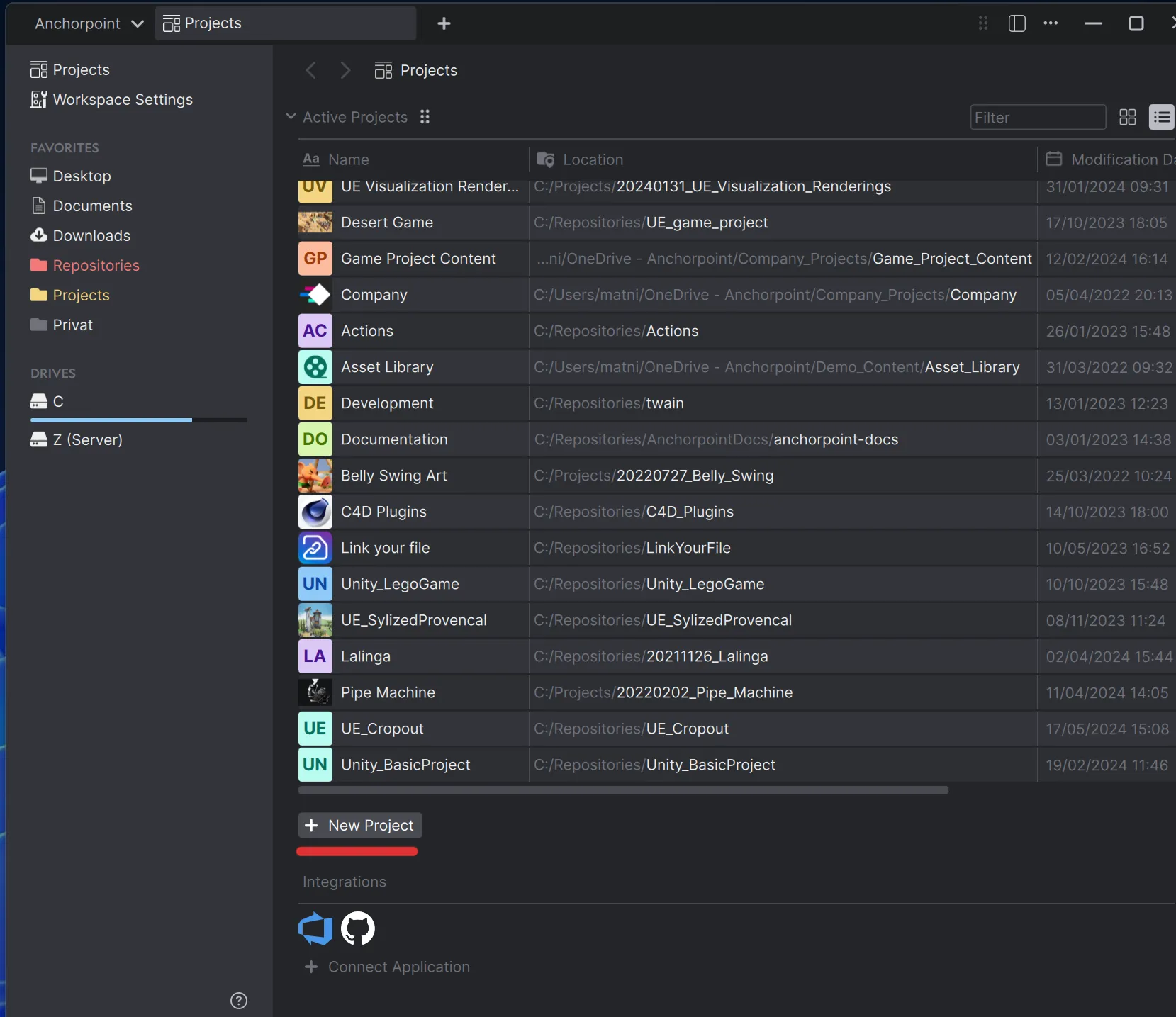Open the GitHub integration
This screenshot has height=1017, width=1176.
click(x=357, y=928)
